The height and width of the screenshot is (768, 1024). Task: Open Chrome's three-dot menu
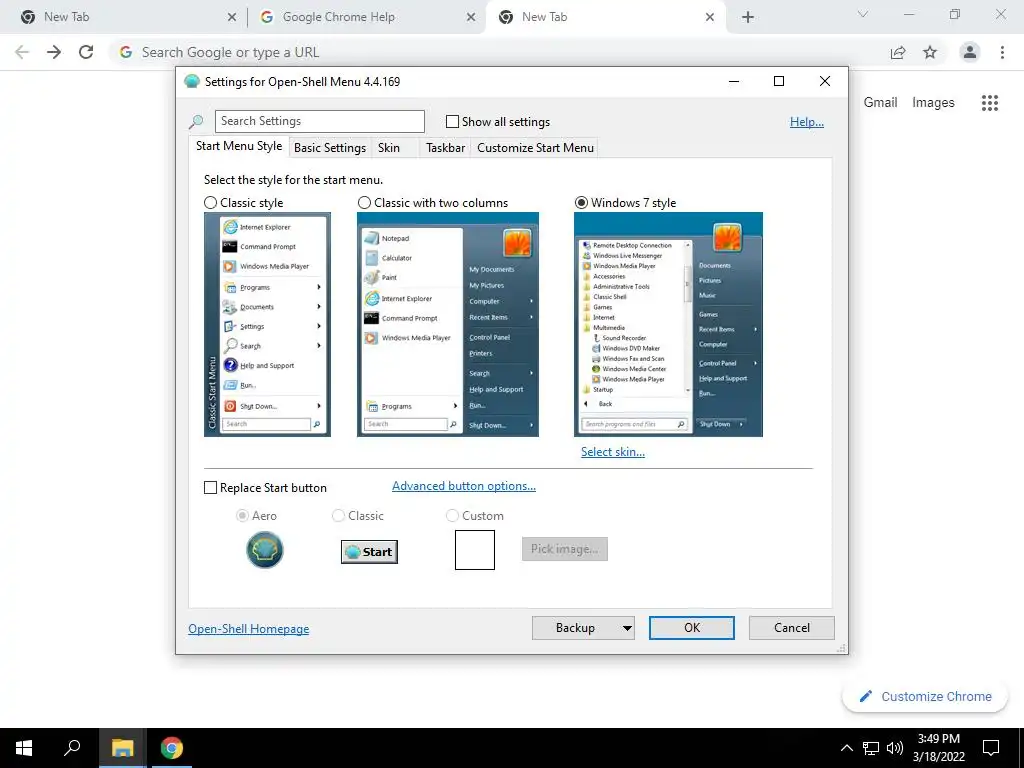point(1002,52)
